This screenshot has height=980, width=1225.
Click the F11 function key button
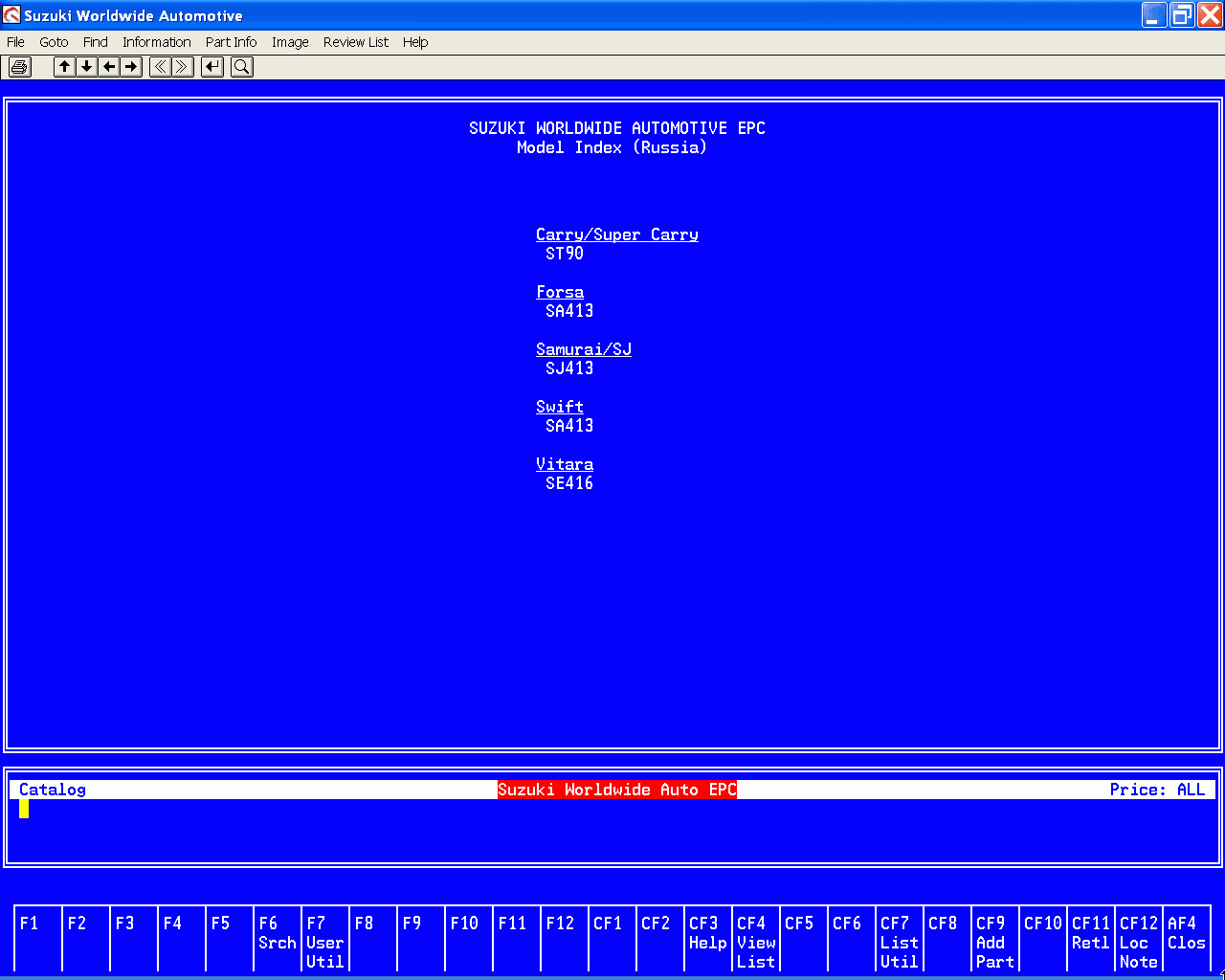pyautogui.click(x=517, y=939)
